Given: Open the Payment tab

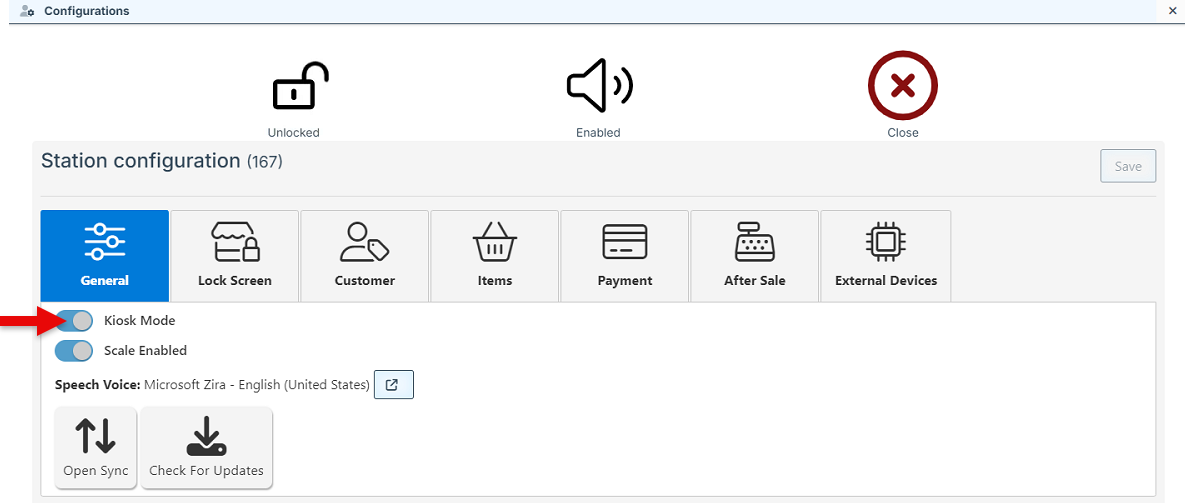Looking at the screenshot, I should [625, 255].
